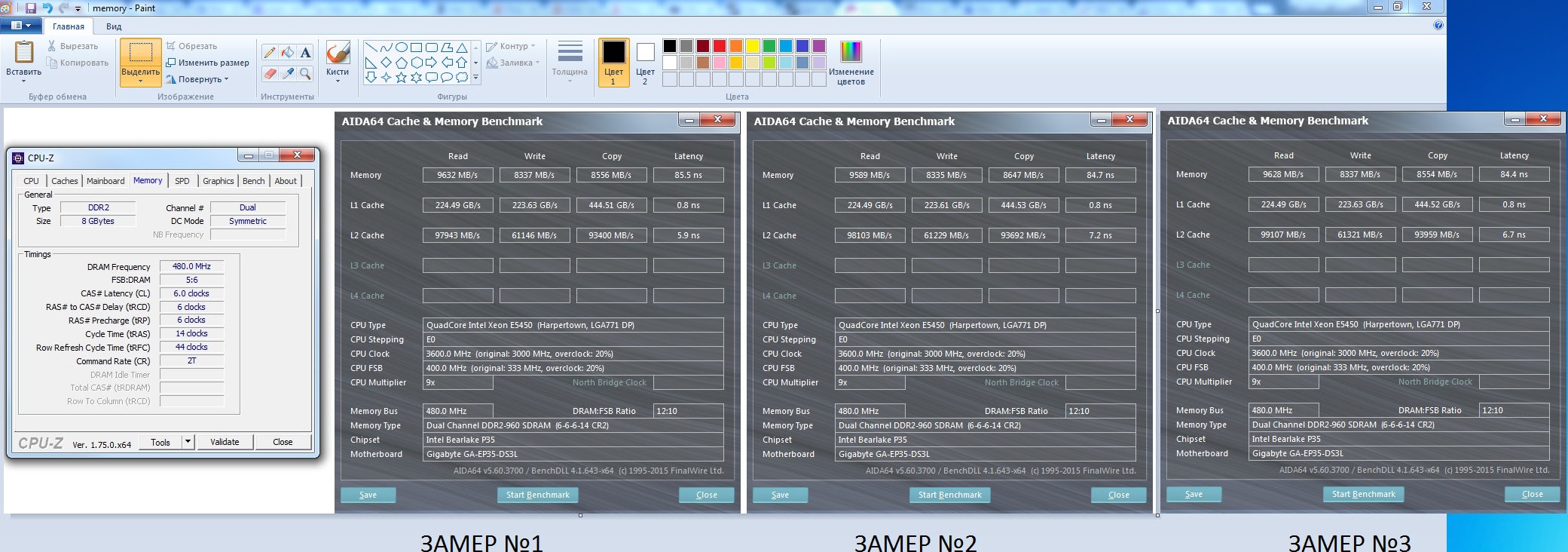Open the Заливка shape fill dropdown
Image resolution: width=1568 pixels, height=552 pixels.
click(x=513, y=63)
